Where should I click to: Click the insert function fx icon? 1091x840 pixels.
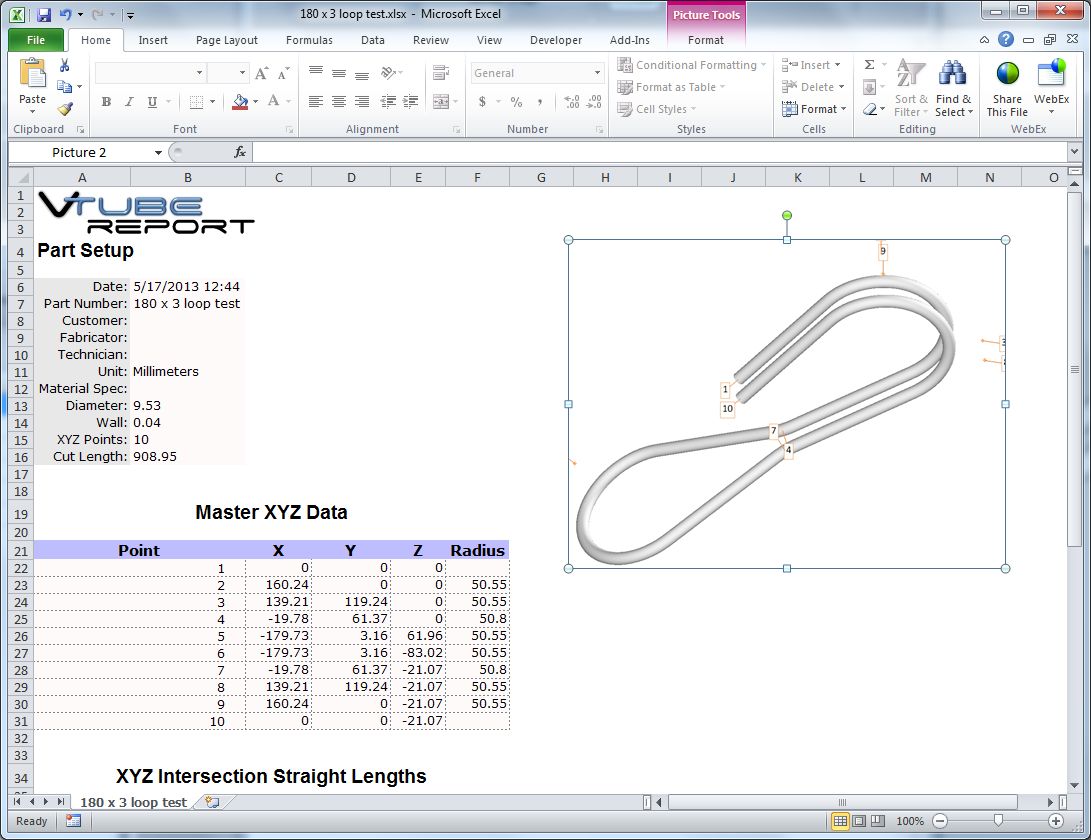pyautogui.click(x=240, y=152)
